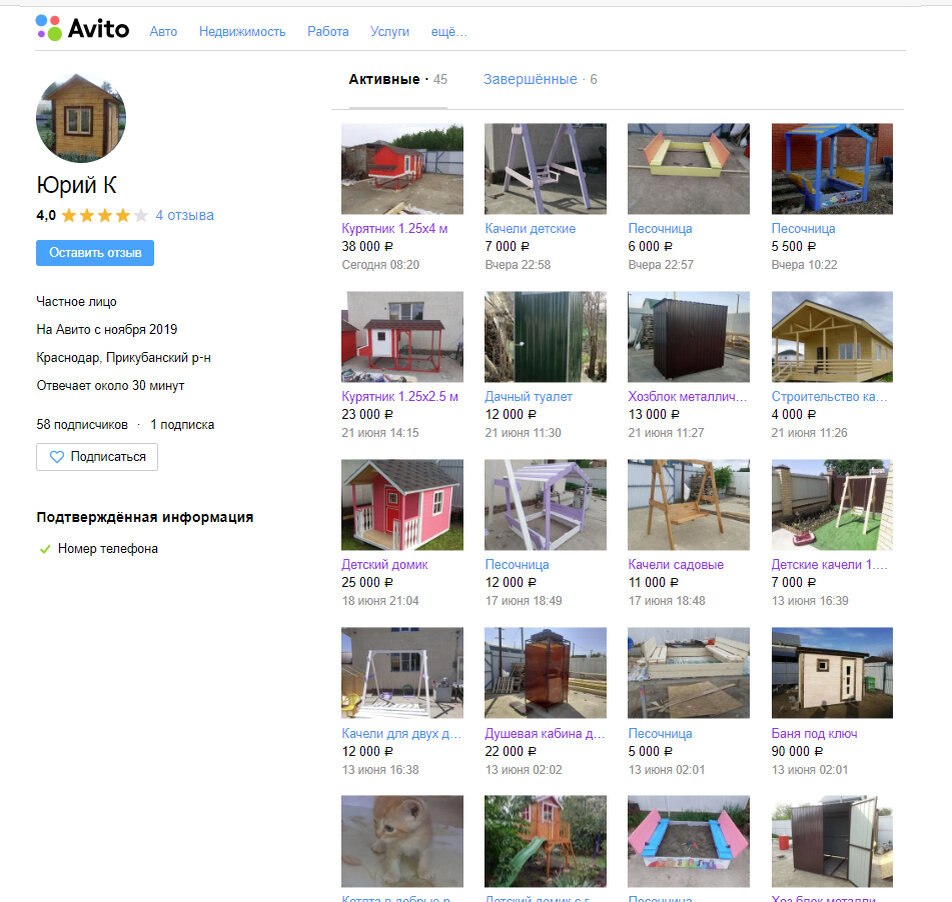Click the Хозблок металлический dark shed photo
The height and width of the screenshot is (902, 952).
(x=688, y=337)
